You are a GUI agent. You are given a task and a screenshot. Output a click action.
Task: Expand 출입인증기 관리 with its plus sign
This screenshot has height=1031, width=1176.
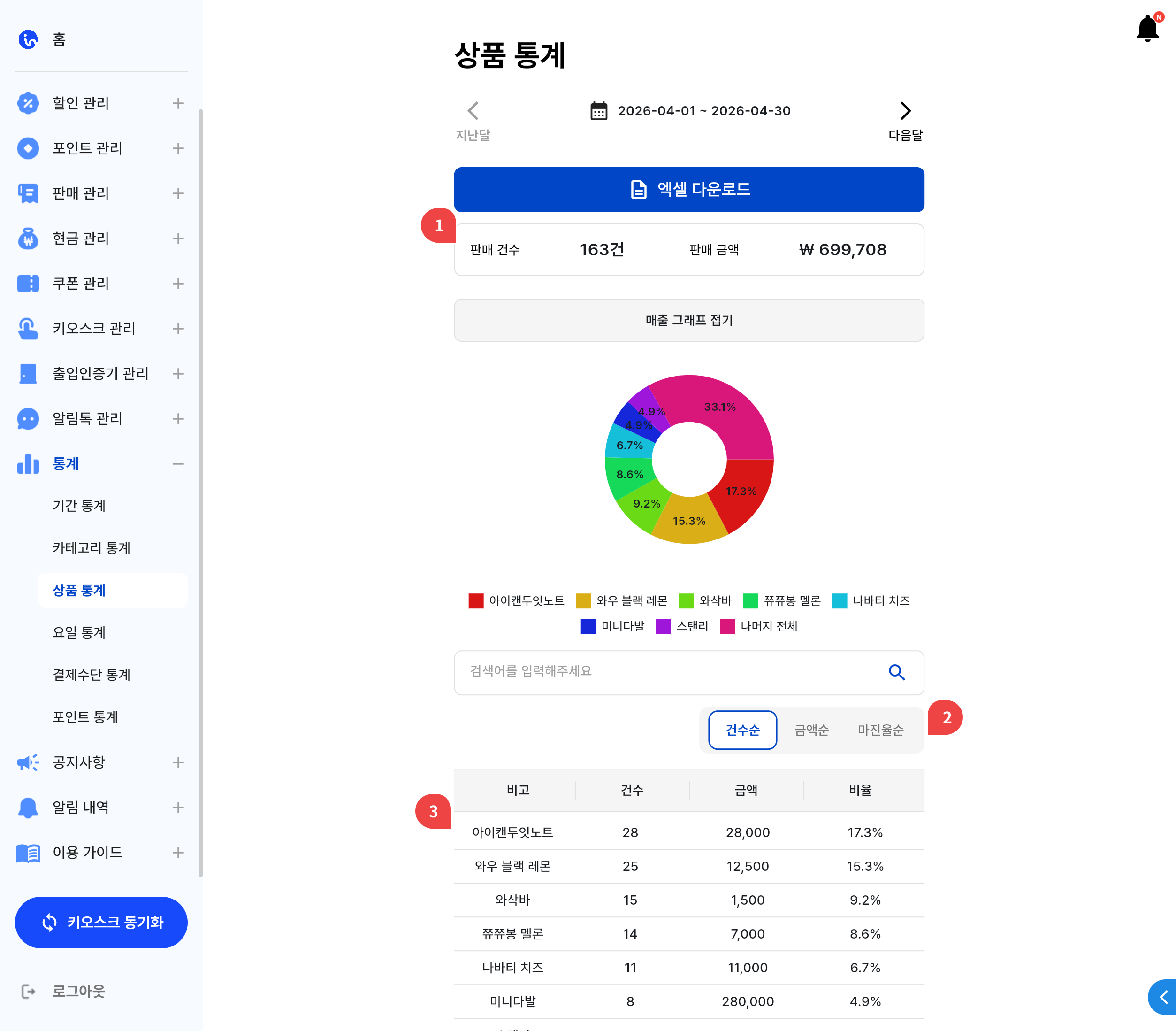(x=178, y=373)
